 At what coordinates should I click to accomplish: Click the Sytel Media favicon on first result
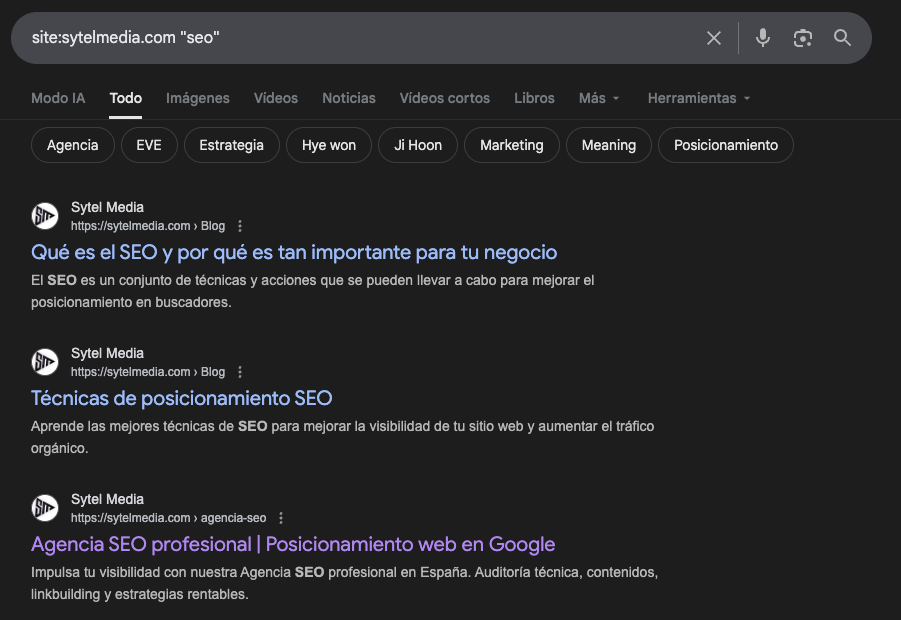click(x=44, y=215)
